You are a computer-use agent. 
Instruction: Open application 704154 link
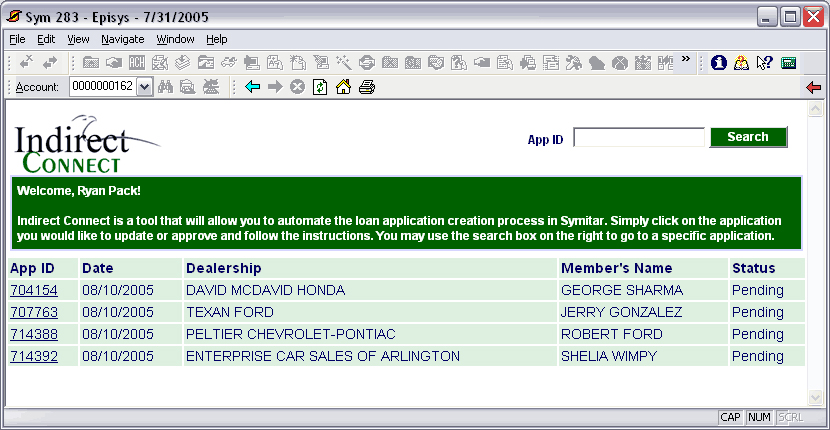[x=34, y=290]
